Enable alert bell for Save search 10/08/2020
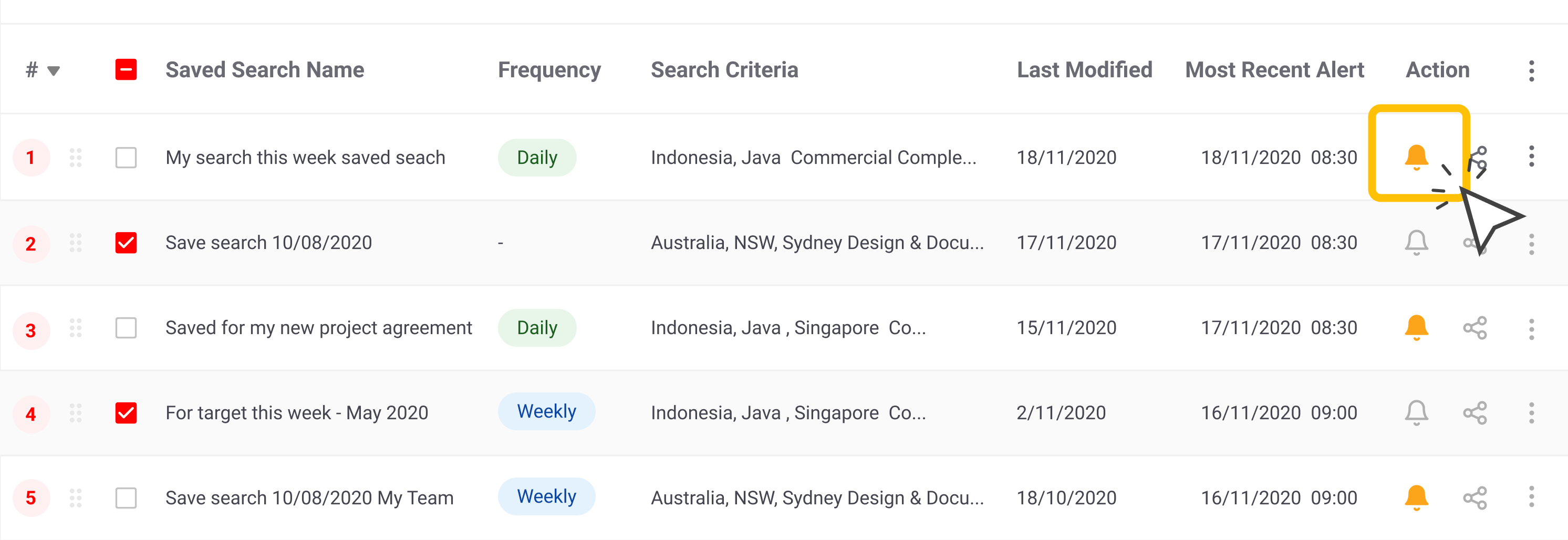 click(1416, 242)
